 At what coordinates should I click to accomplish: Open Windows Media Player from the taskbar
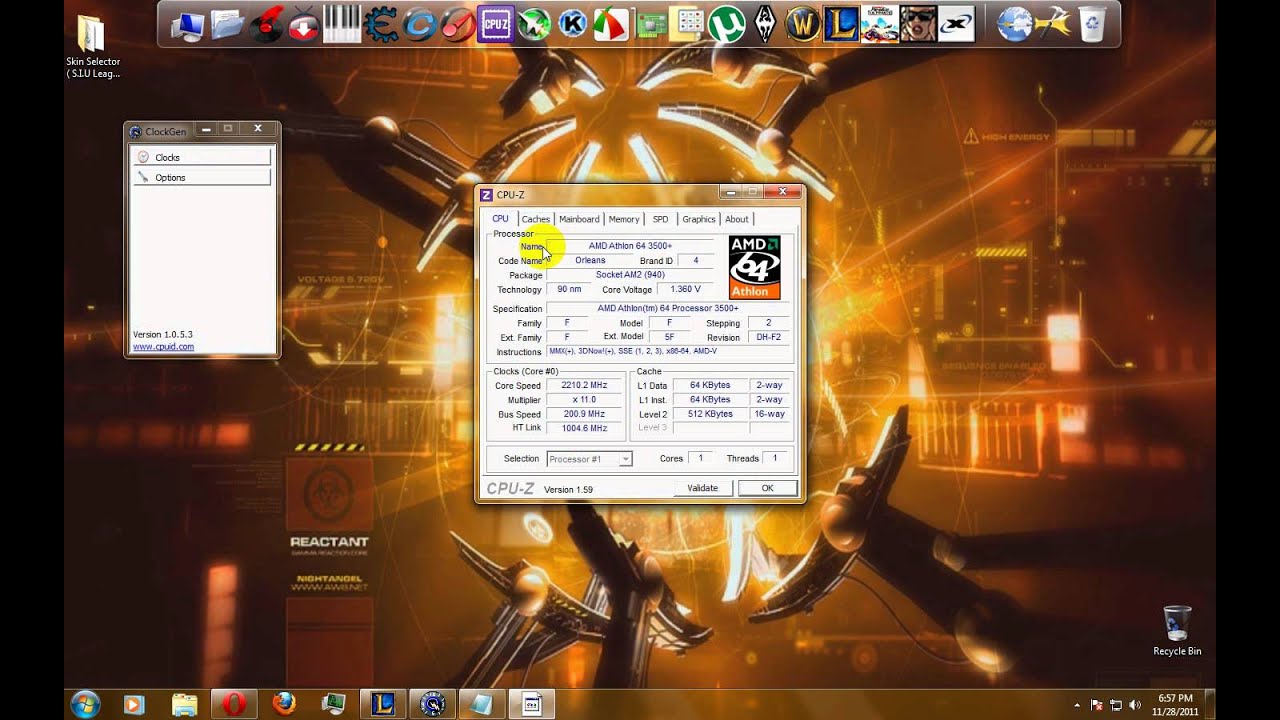click(x=134, y=704)
